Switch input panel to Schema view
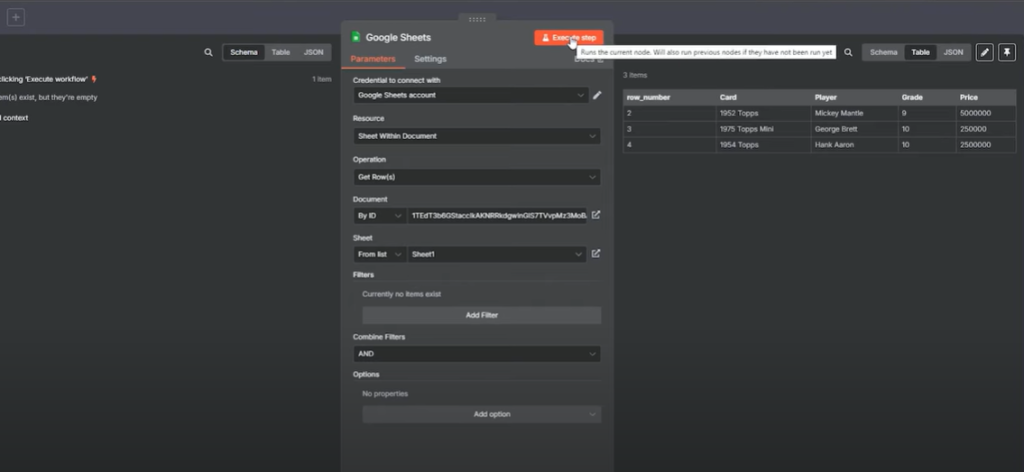The height and width of the screenshot is (472, 1024). coord(244,52)
